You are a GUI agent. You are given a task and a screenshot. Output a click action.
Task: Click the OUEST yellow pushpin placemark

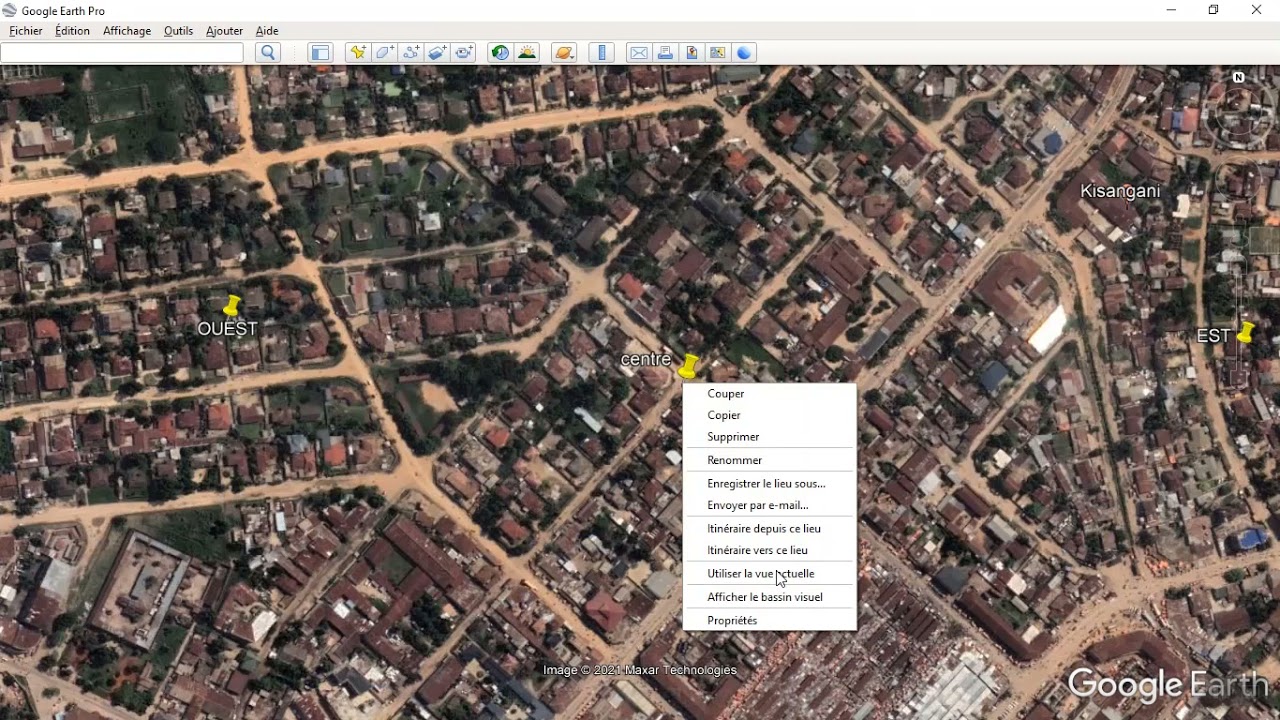[233, 305]
